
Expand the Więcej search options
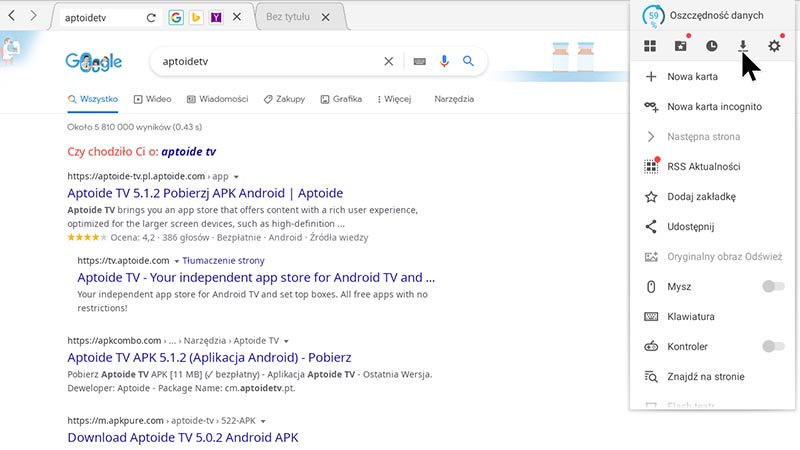tap(394, 99)
